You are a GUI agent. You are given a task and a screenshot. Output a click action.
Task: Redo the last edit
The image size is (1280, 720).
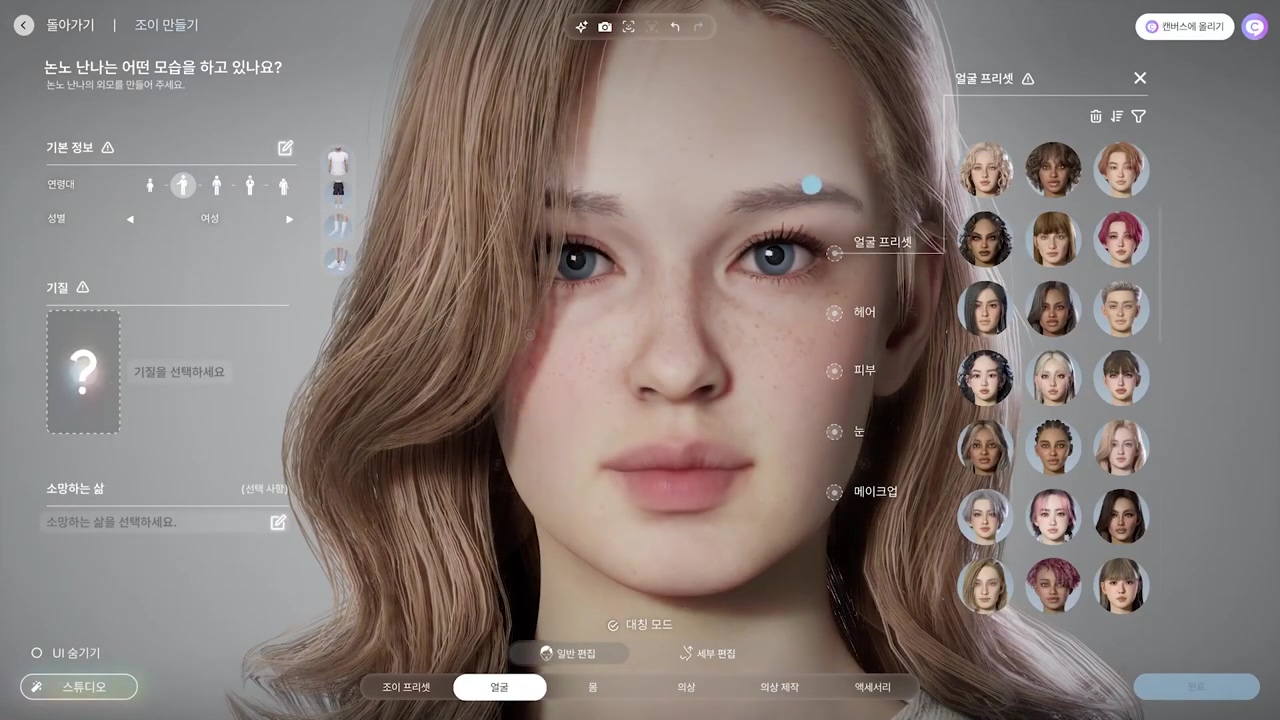(x=698, y=27)
